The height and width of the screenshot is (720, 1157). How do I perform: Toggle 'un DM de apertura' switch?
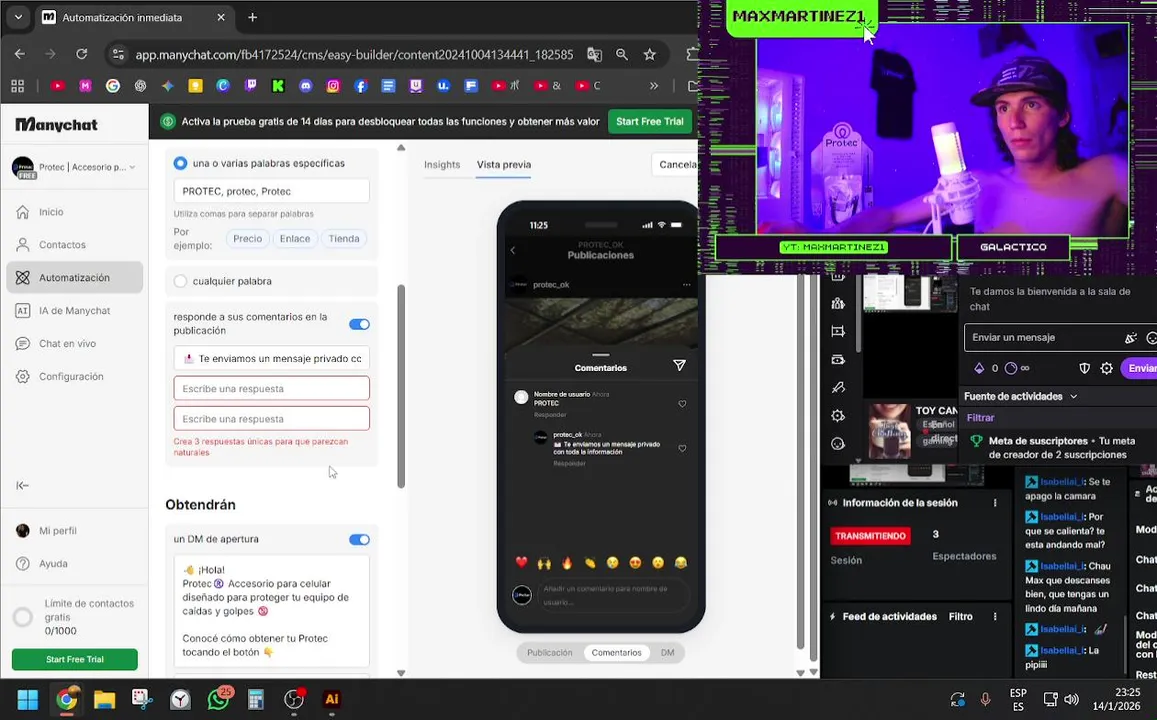tap(359, 539)
